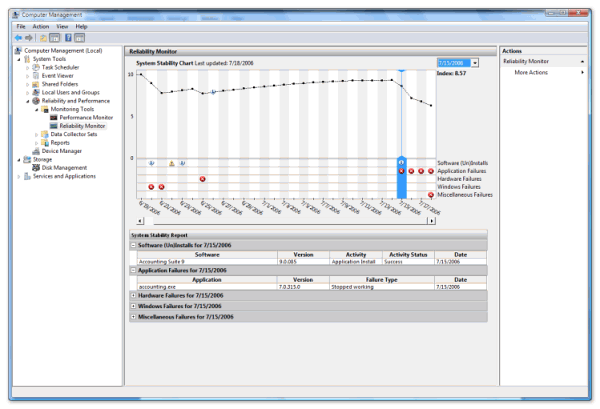Open the View menu
This screenshot has width=600, height=409.
tap(60, 26)
